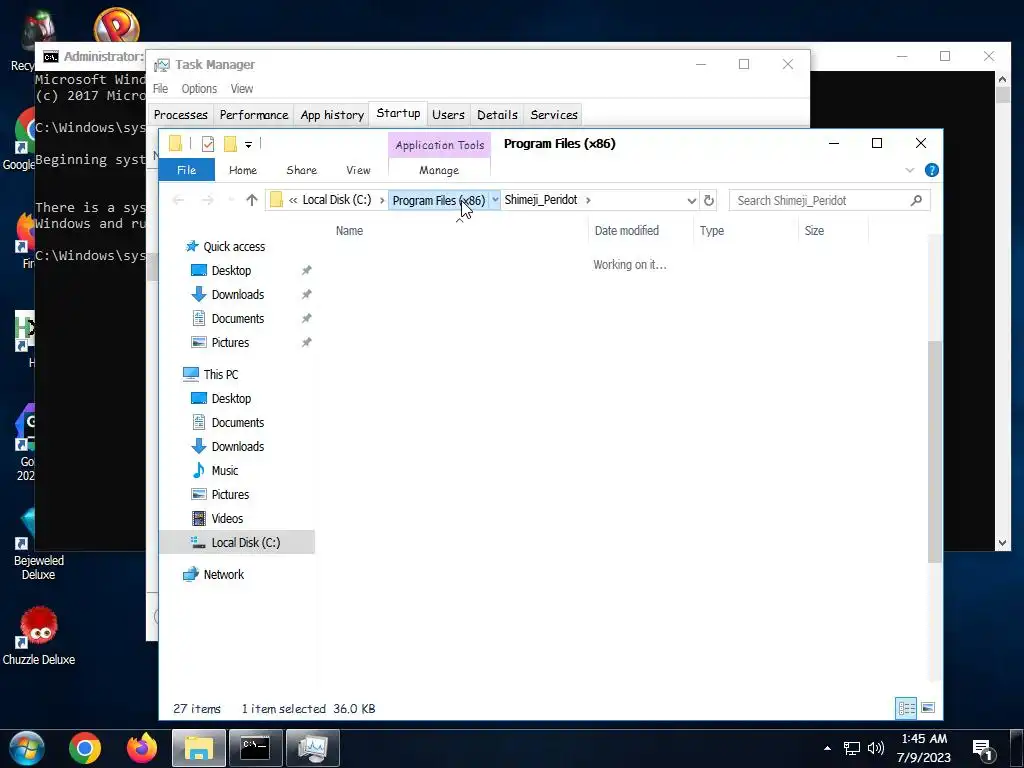Open address bar history dropdown

click(x=692, y=200)
